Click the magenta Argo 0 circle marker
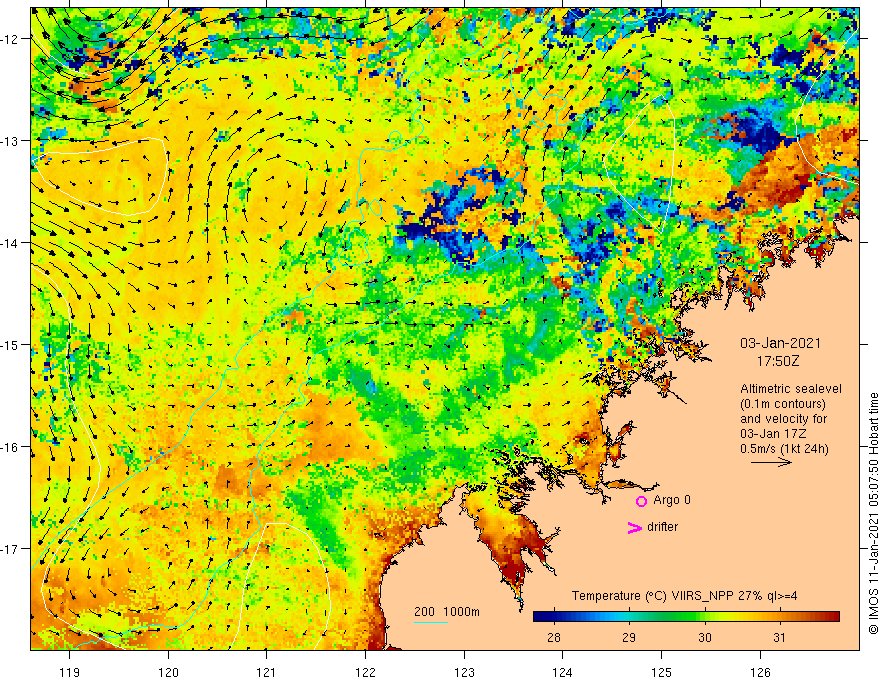 (641, 501)
